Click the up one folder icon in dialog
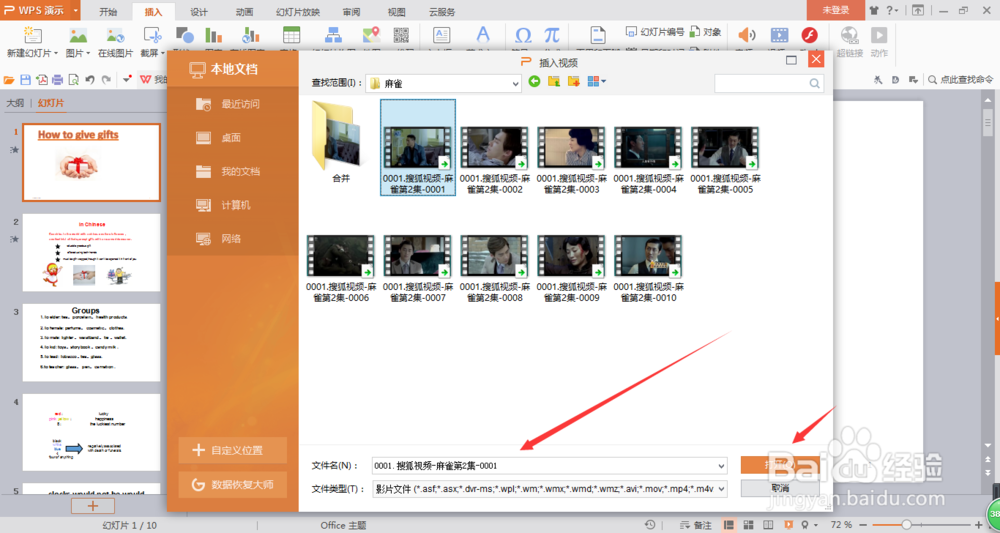1000x533 pixels. tap(554, 82)
